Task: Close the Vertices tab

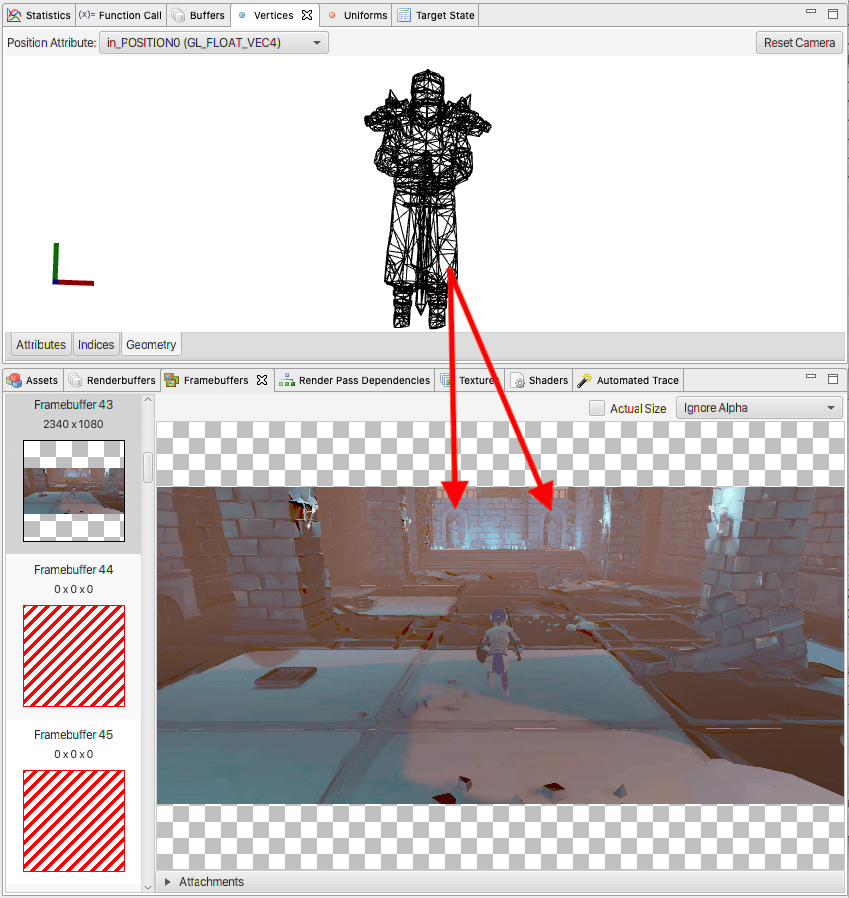Action: tap(307, 15)
